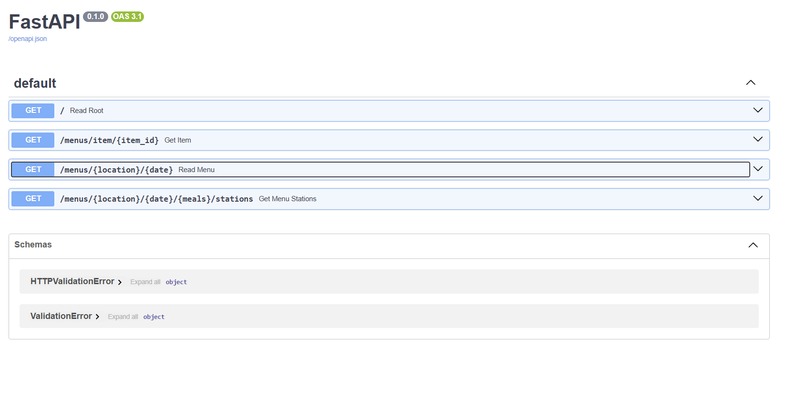Click the /menus/{location}/{date} path text
The width and height of the screenshot is (806, 400).
[x=116, y=169]
